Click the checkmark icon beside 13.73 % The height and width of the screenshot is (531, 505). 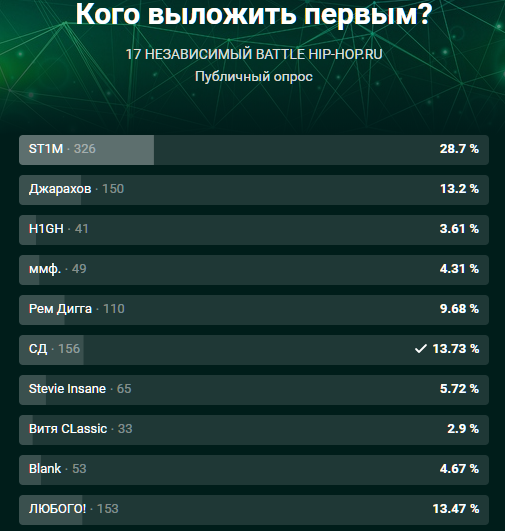coord(420,349)
